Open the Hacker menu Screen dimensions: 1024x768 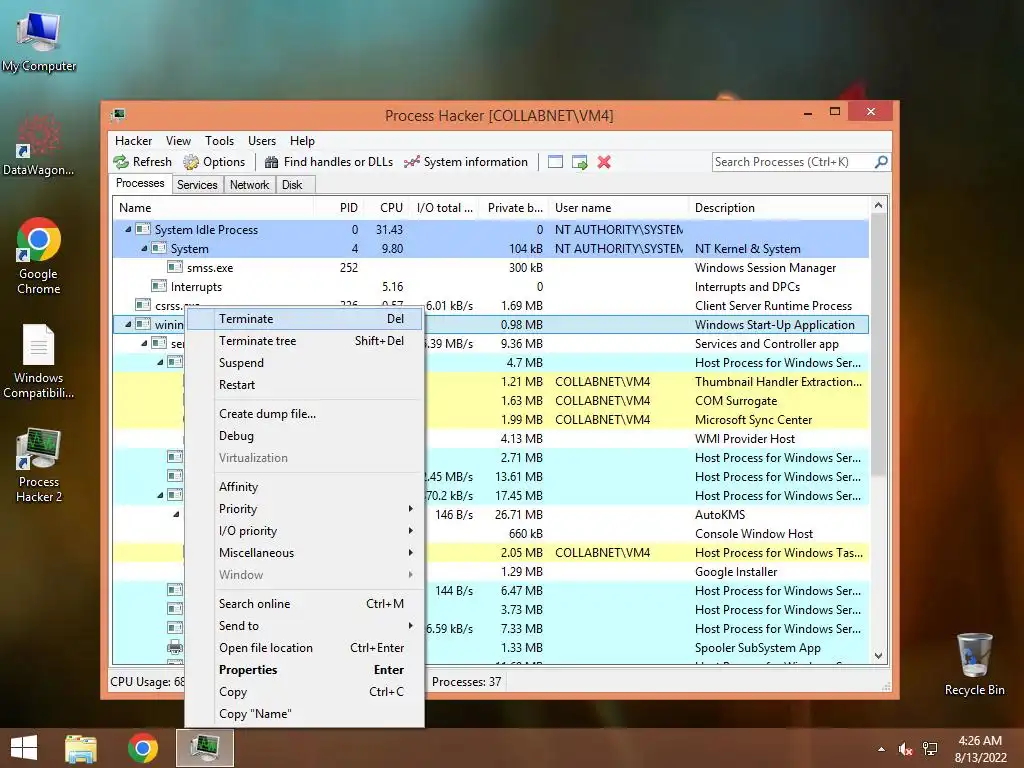[133, 140]
